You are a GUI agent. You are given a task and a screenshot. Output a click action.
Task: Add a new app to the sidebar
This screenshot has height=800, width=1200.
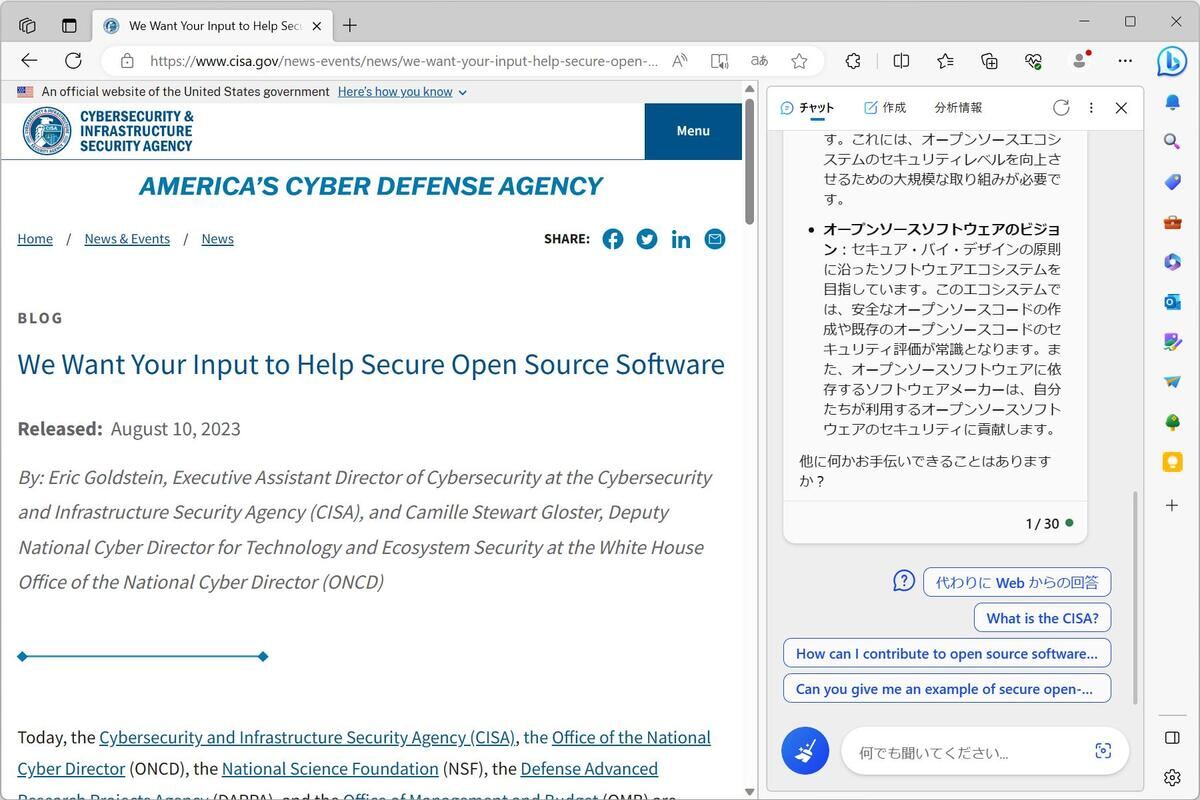pos(1173,506)
